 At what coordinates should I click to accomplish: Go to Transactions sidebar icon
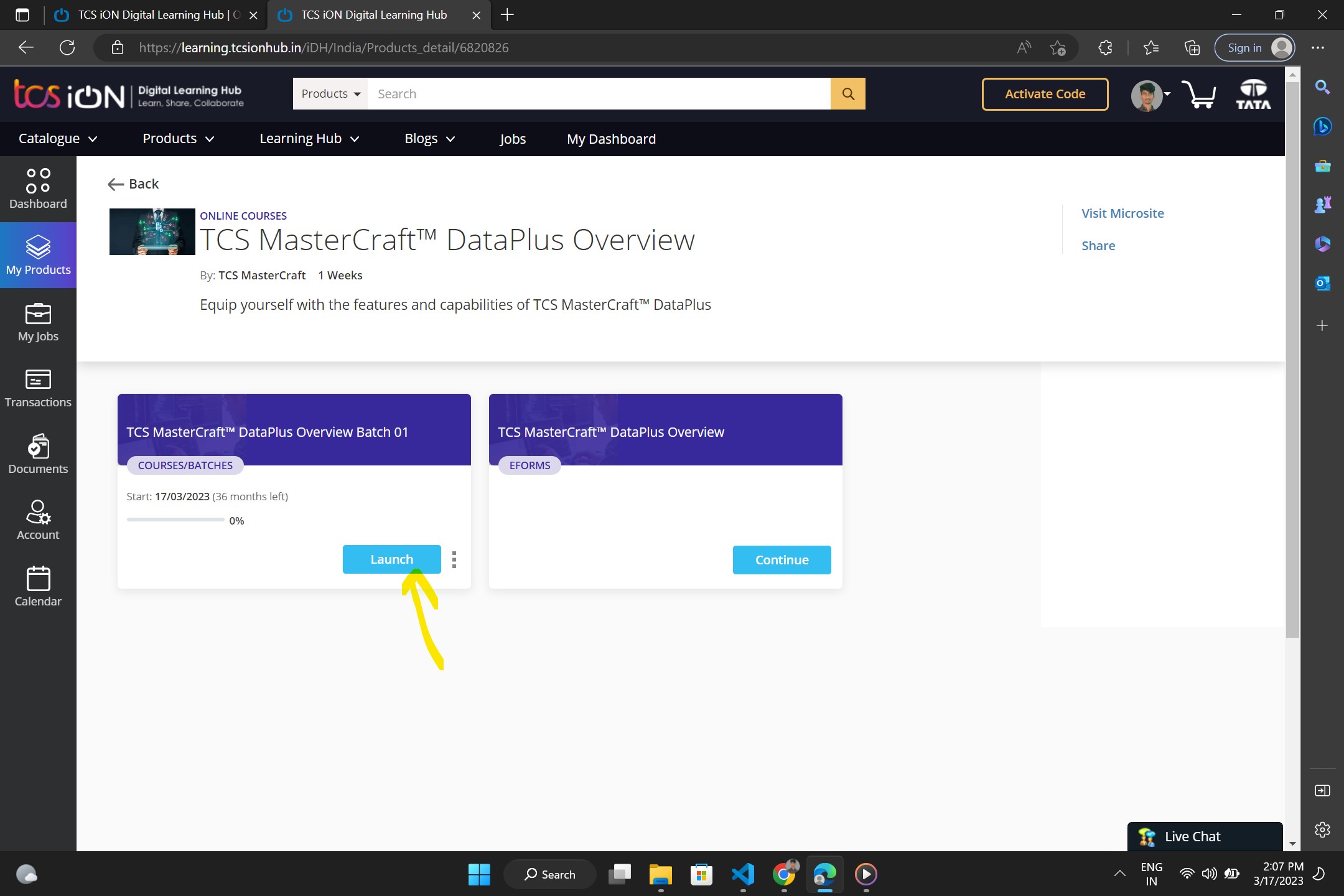[x=38, y=388]
